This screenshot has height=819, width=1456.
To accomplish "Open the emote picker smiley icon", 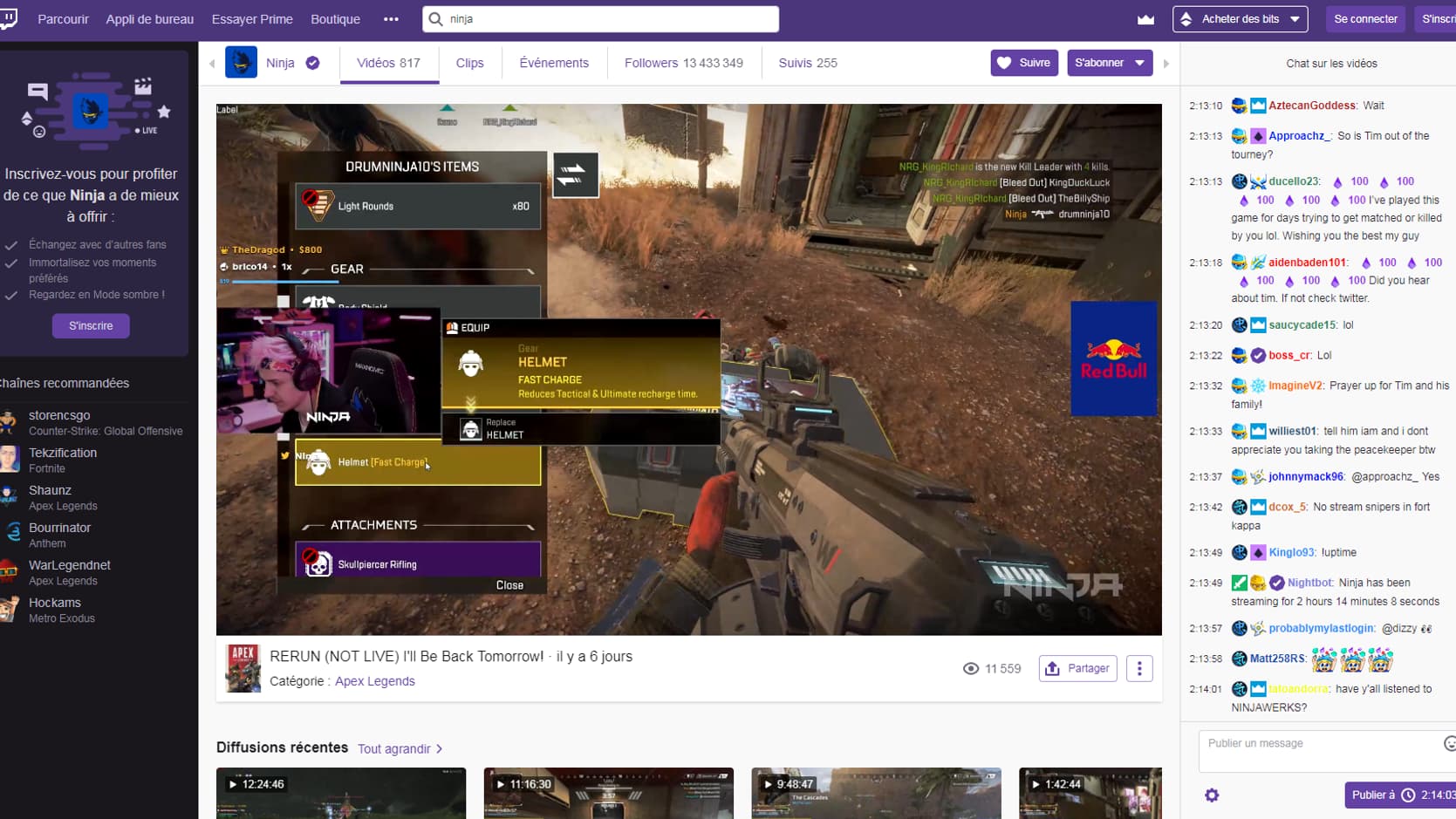I will (1449, 743).
